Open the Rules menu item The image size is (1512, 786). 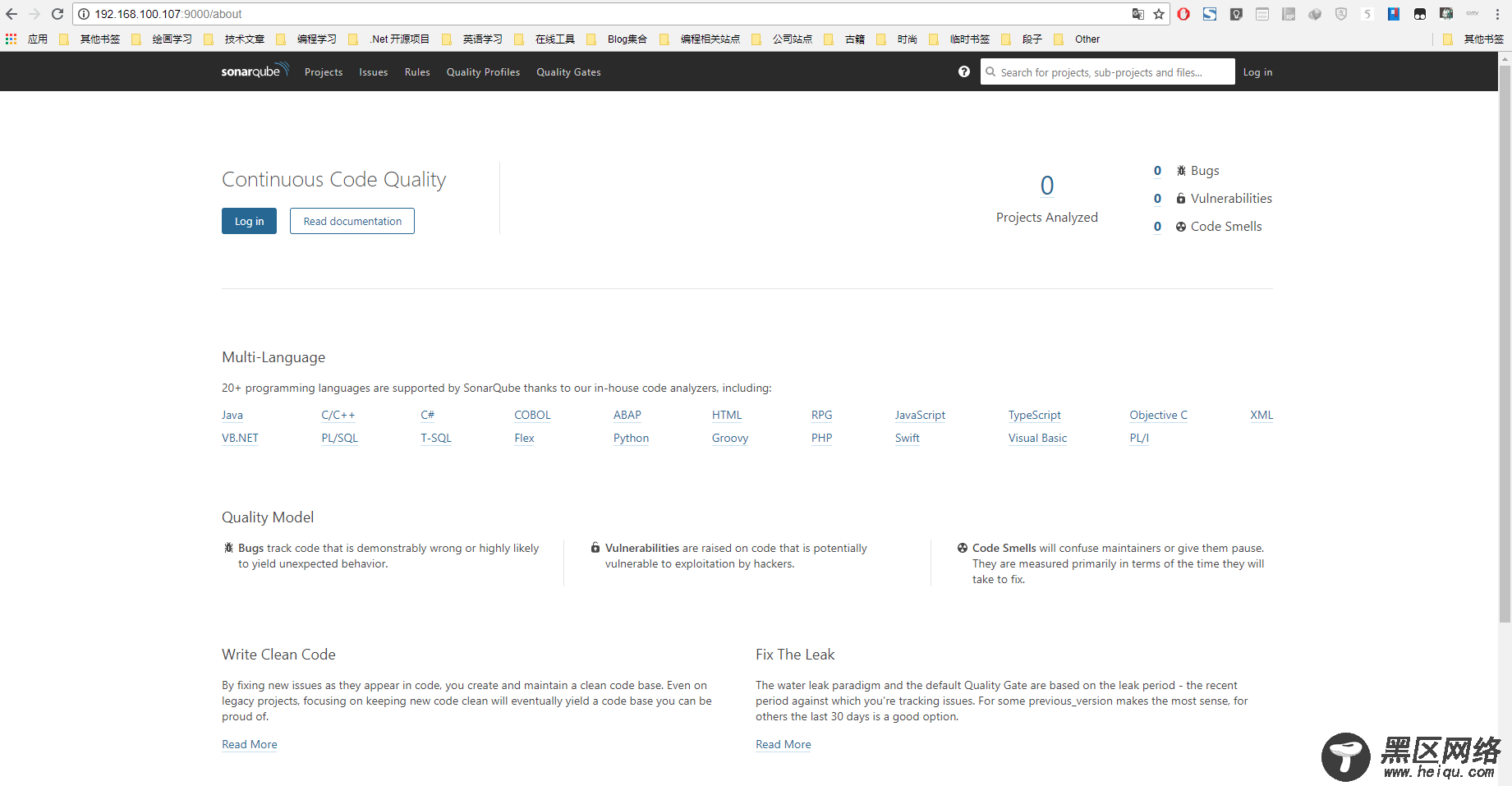tap(417, 72)
